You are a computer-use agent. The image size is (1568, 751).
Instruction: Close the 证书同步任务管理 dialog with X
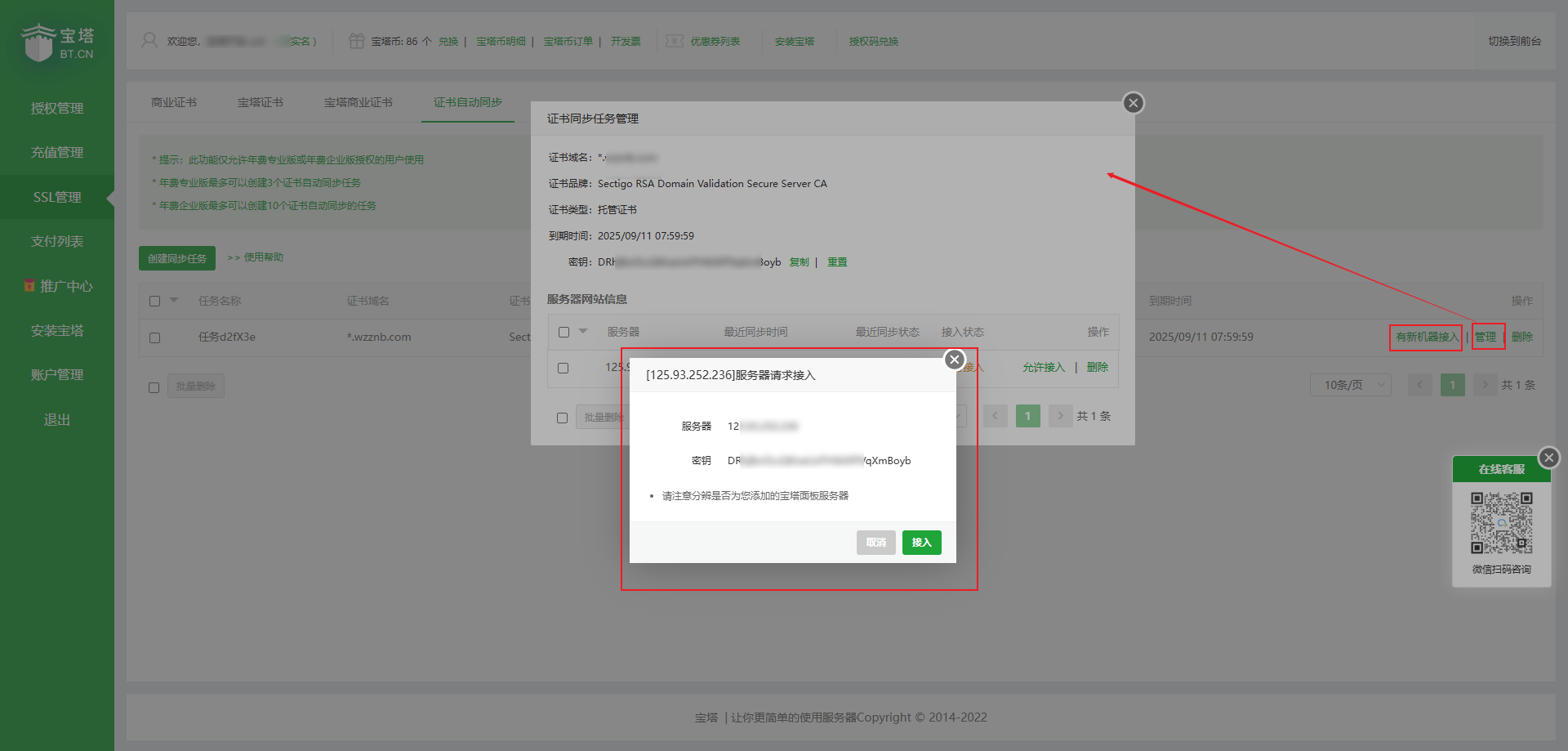1133,103
